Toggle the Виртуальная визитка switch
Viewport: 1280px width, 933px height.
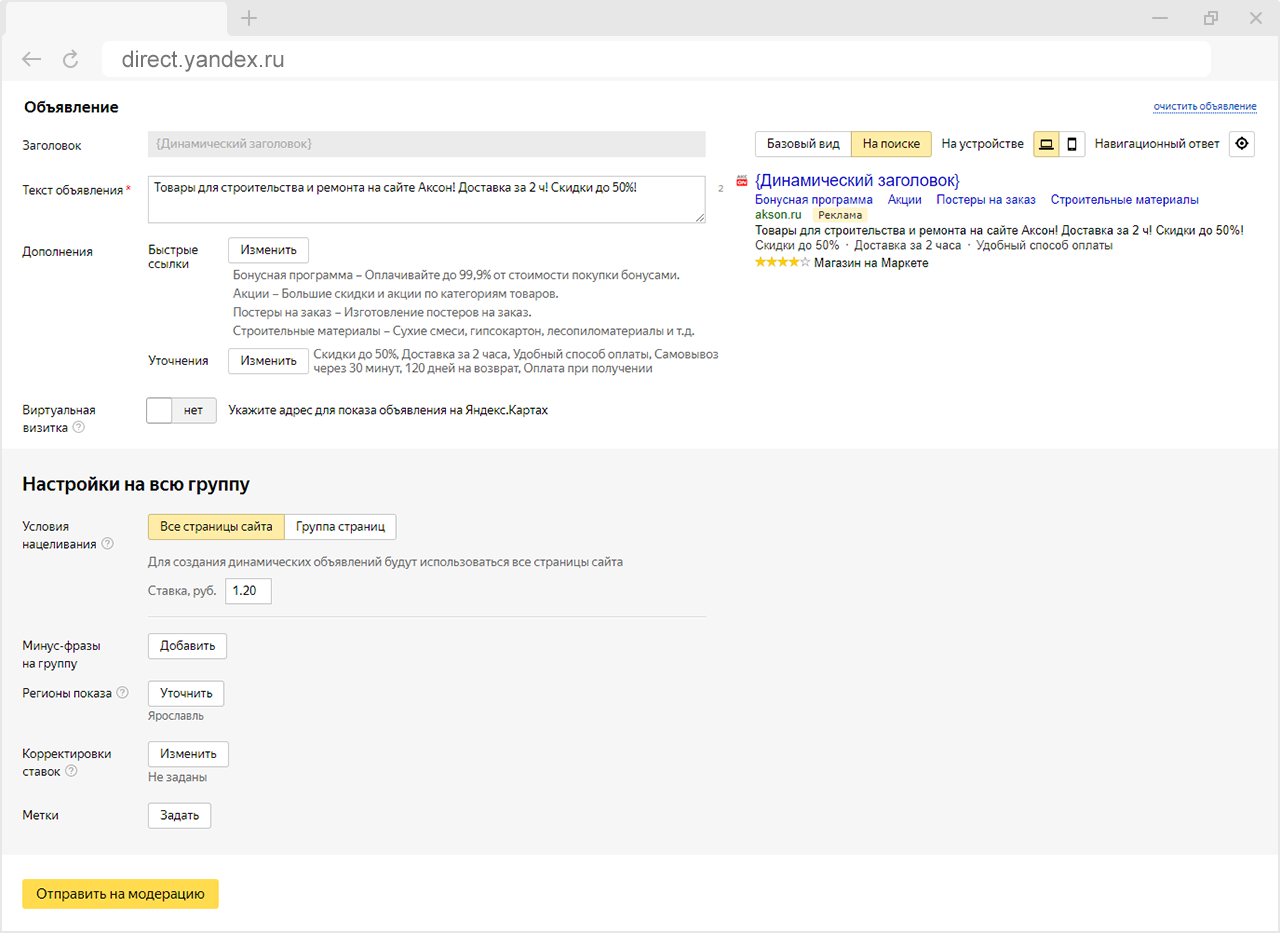point(181,410)
